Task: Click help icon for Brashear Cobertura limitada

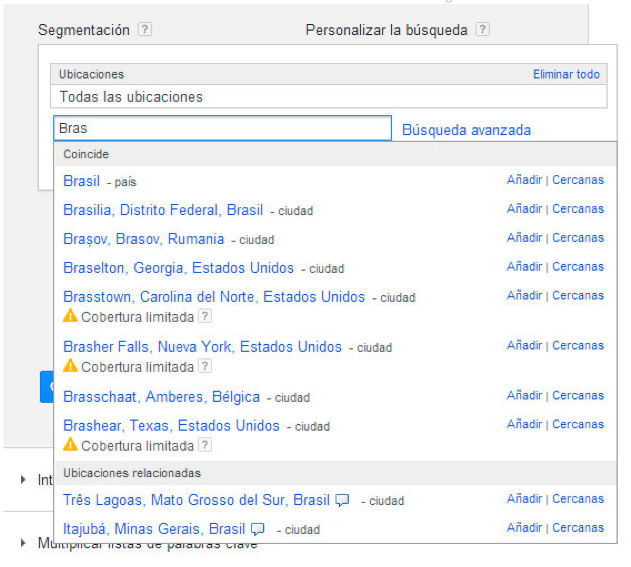Action: coord(204,445)
